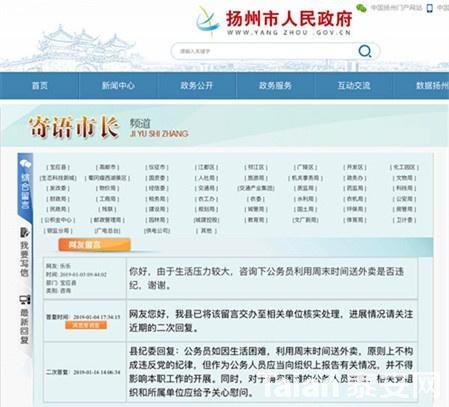Screen dimensions: 449x407
Task: Click the 供电公司 link
Action: 157,231
